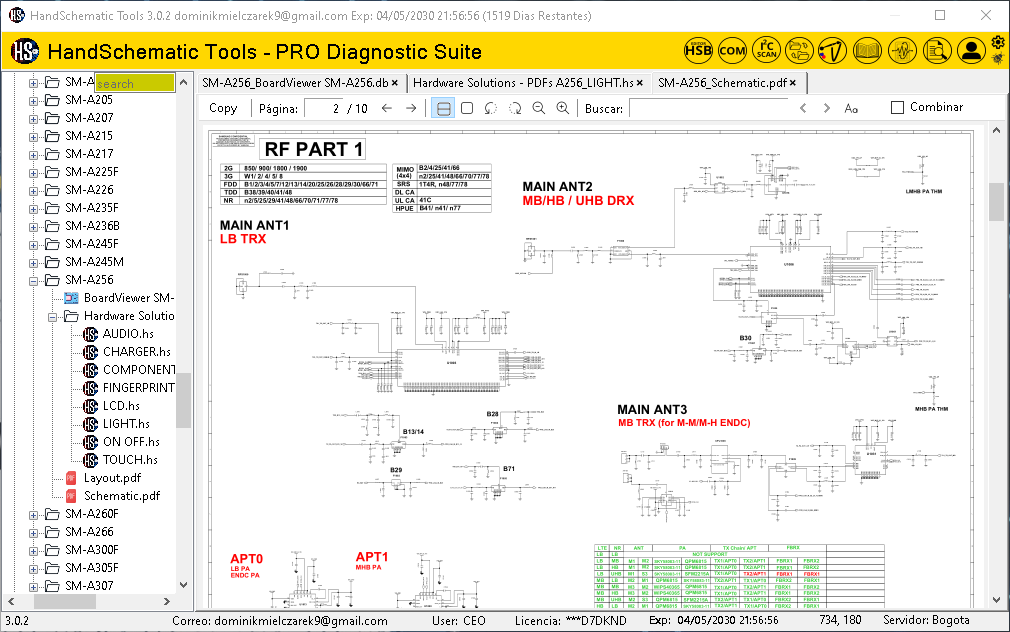Image resolution: width=1010 pixels, height=632 pixels.
Task: Click the page number field
Action: point(324,108)
